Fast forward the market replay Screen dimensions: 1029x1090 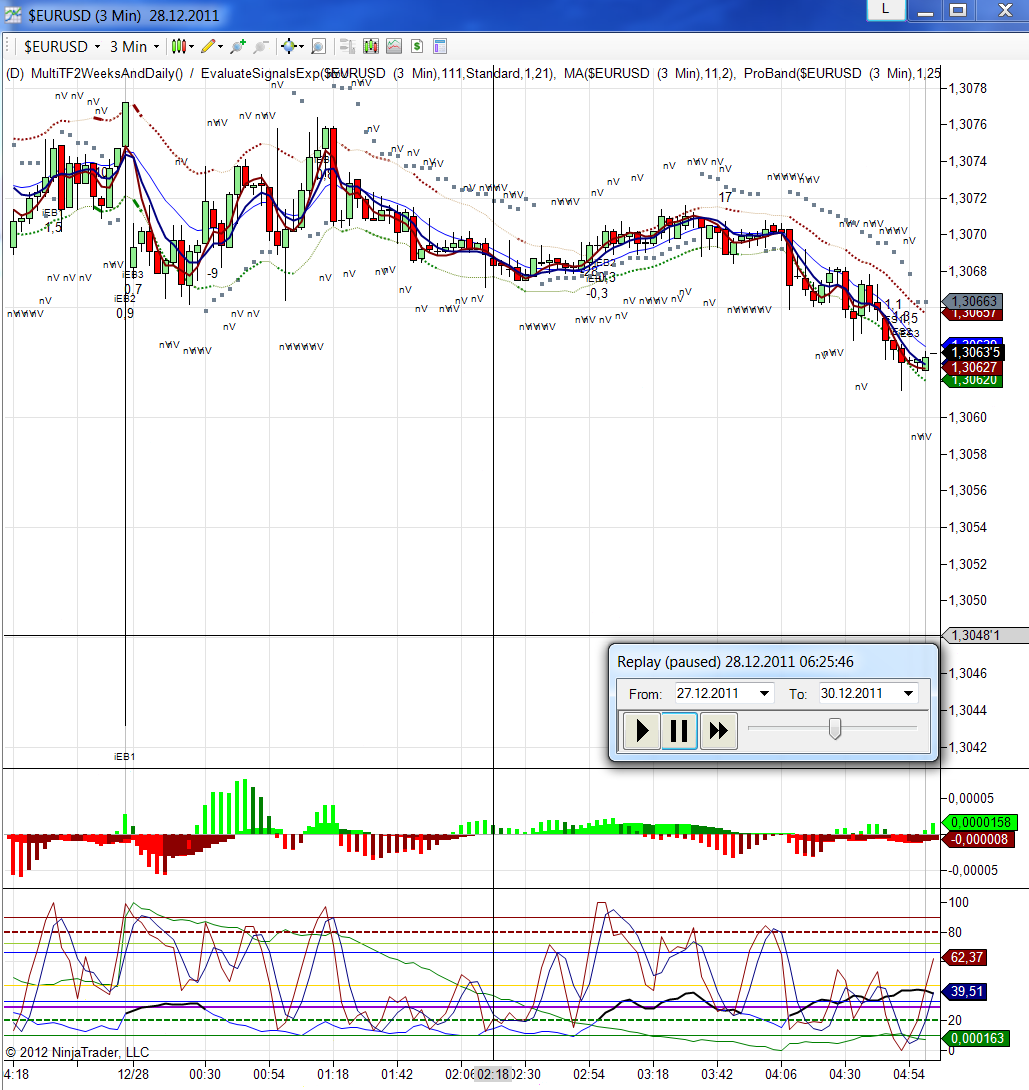pyautogui.click(x=718, y=731)
